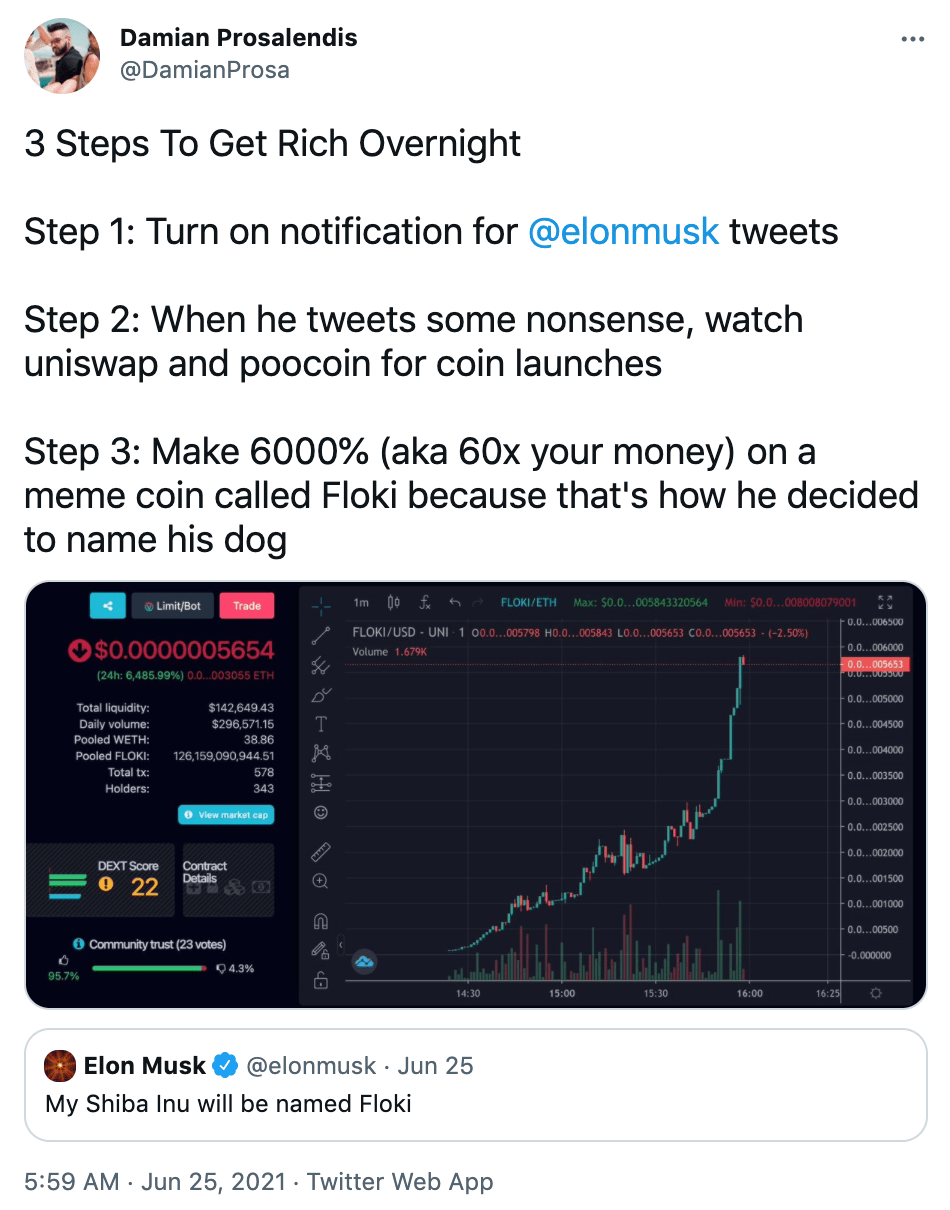Open the emoji icons tool
950x1210 pixels.
321,812
